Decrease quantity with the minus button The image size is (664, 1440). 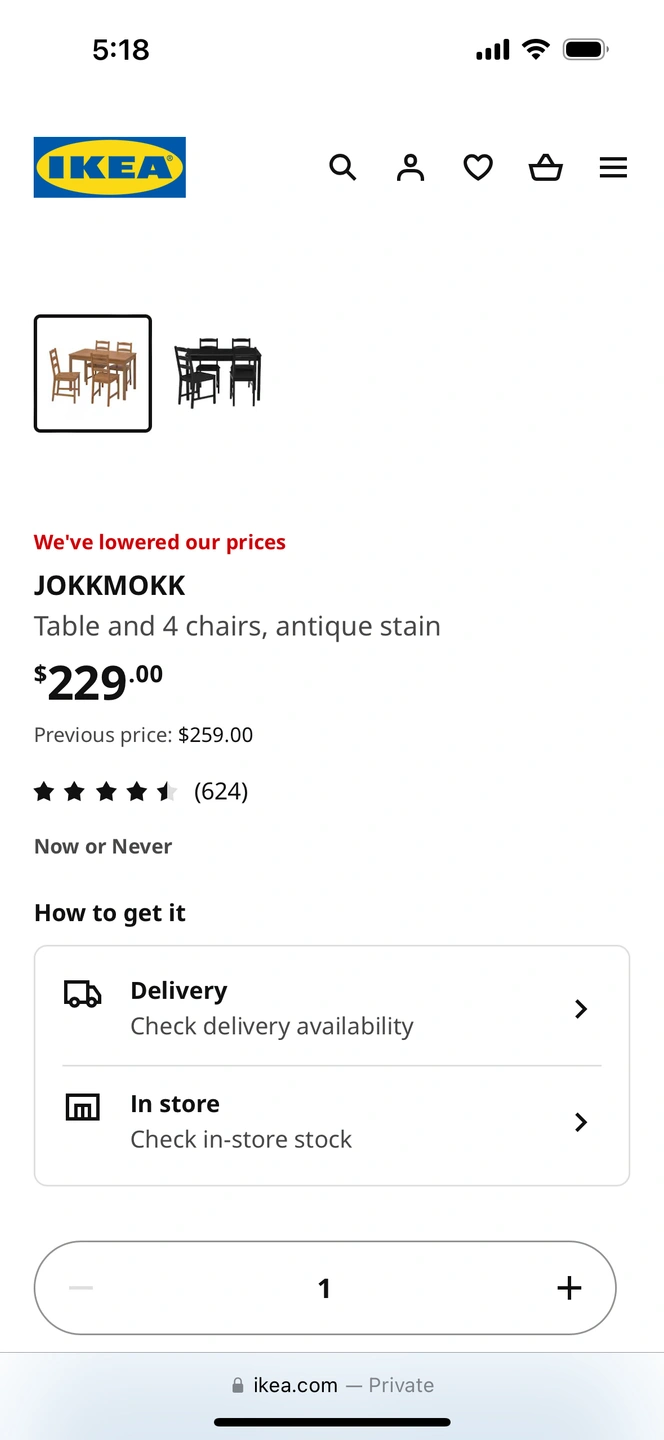81,1288
